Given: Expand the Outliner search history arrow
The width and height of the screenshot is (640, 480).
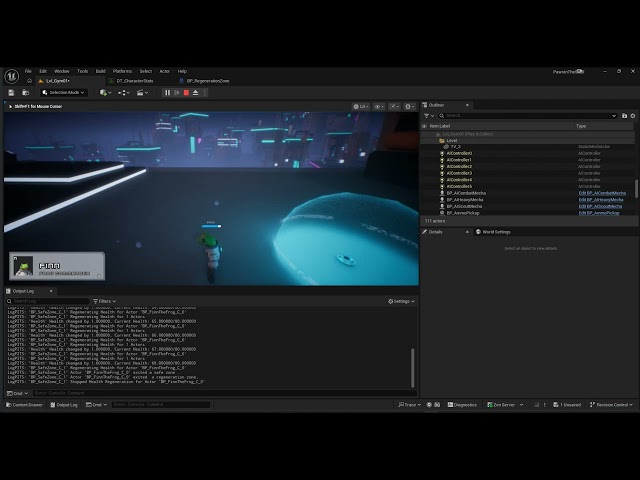Looking at the screenshot, I should pyautogui.click(x=614, y=116).
